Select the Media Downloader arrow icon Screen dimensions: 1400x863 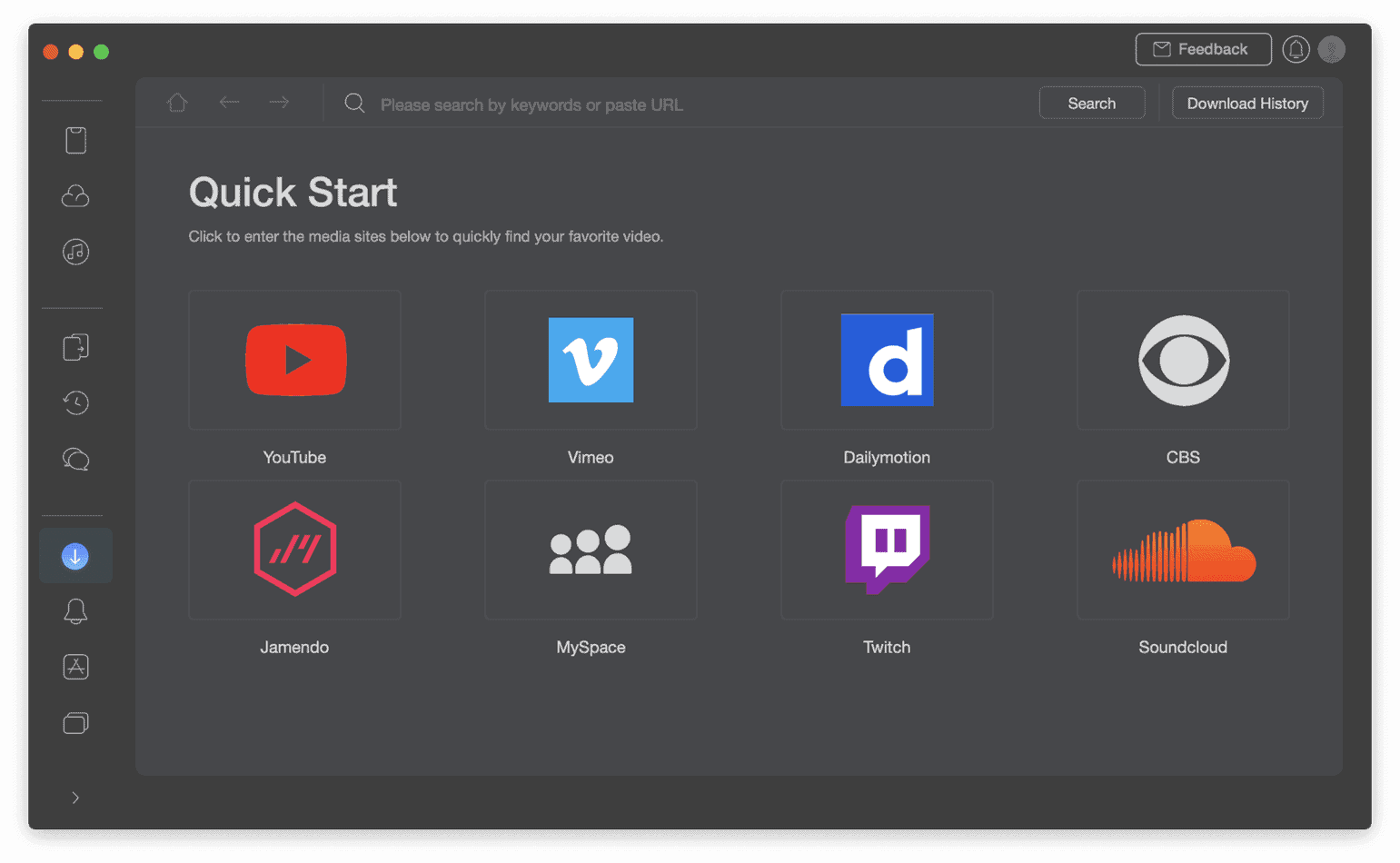[x=75, y=555]
